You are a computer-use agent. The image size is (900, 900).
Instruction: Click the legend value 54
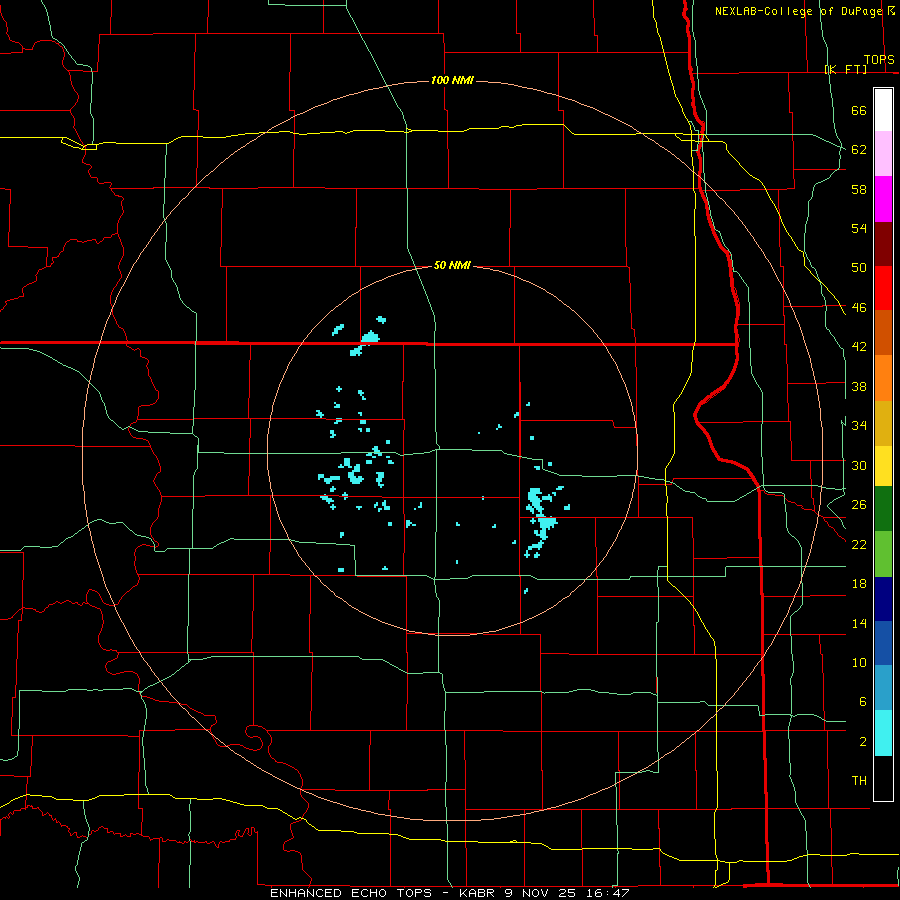click(859, 228)
